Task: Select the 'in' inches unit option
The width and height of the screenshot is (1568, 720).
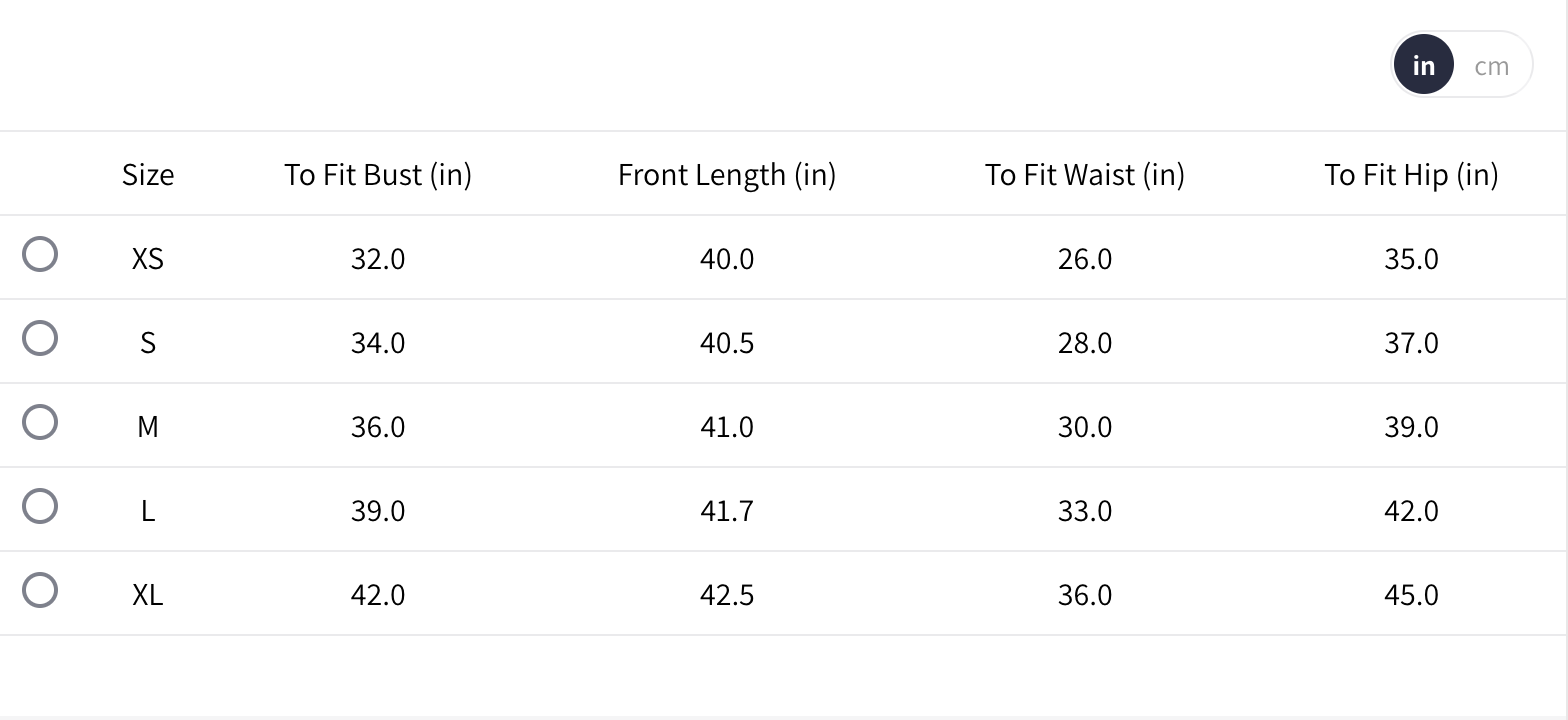Action: tap(1423, 66)
